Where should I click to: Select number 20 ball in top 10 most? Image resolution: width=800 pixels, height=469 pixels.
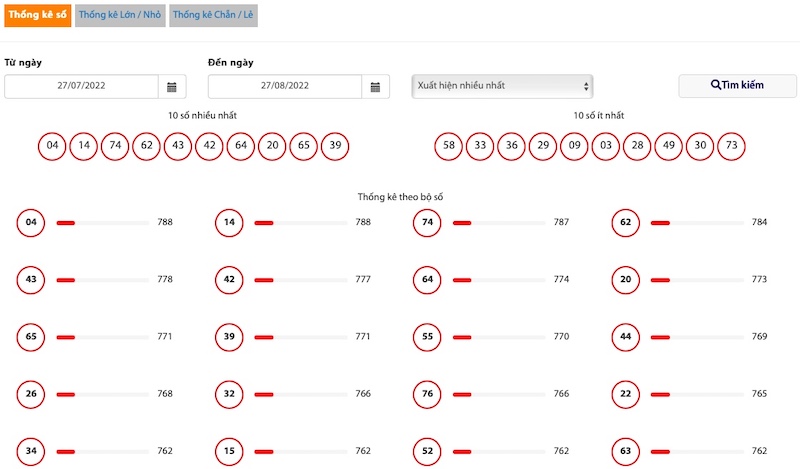(272, 146)
